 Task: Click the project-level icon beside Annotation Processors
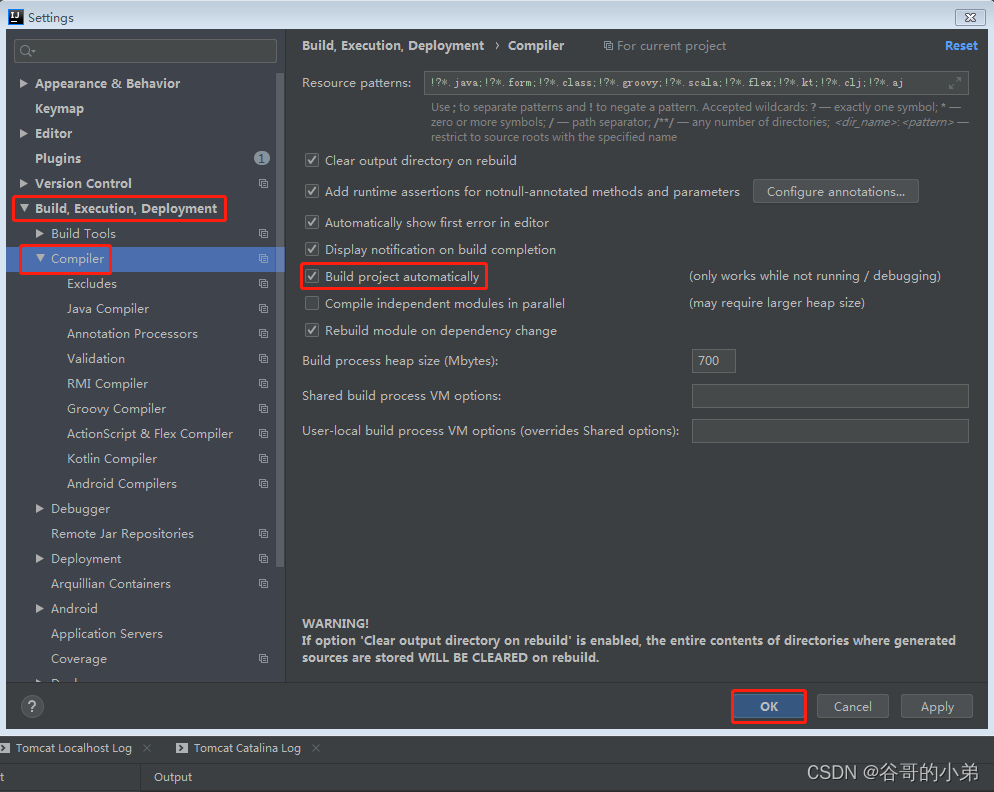264,334
